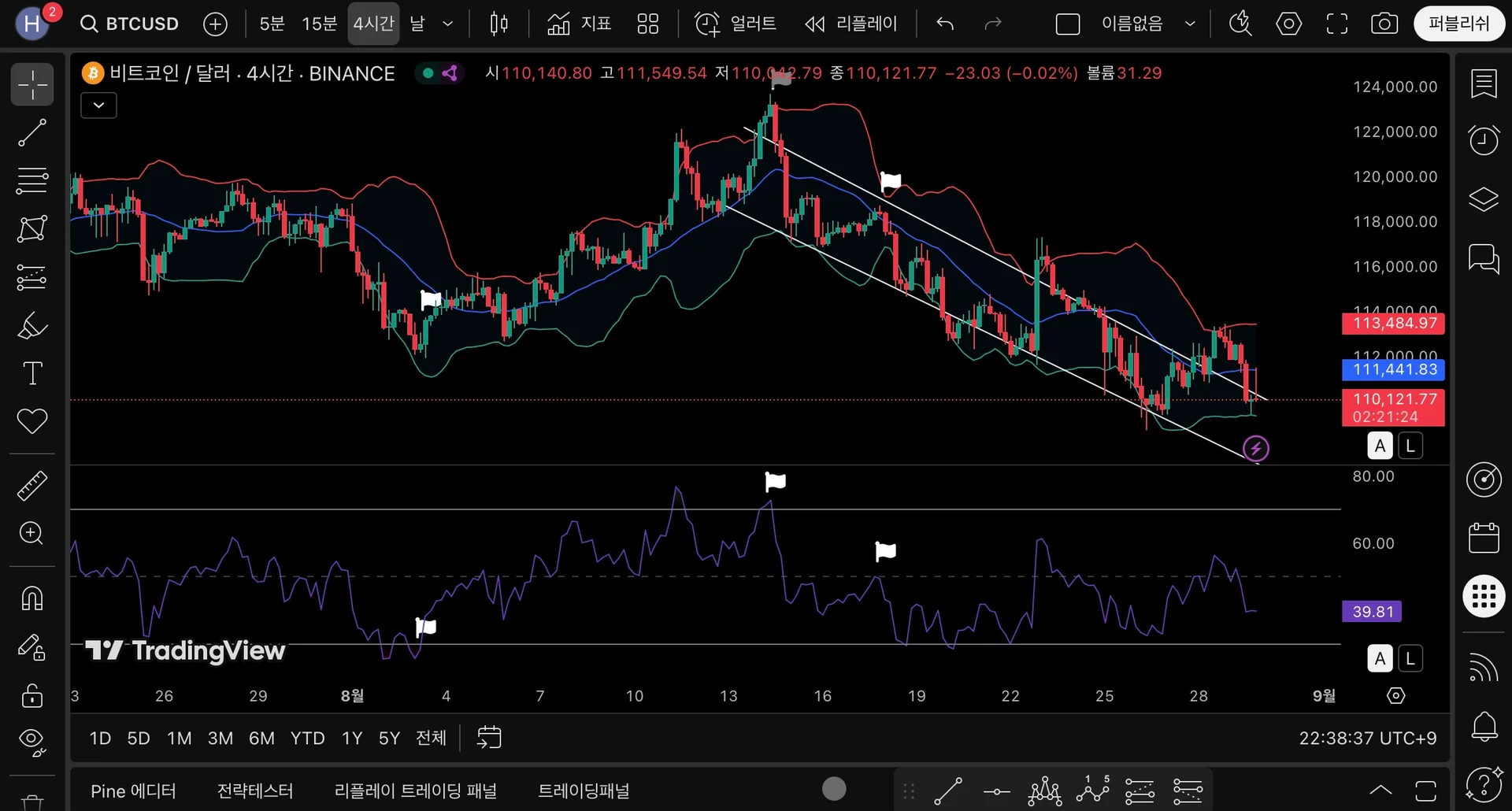Viewport: 1512px width, 811px height.
Task: Set chart range to 1M
Action: [179, 738]
